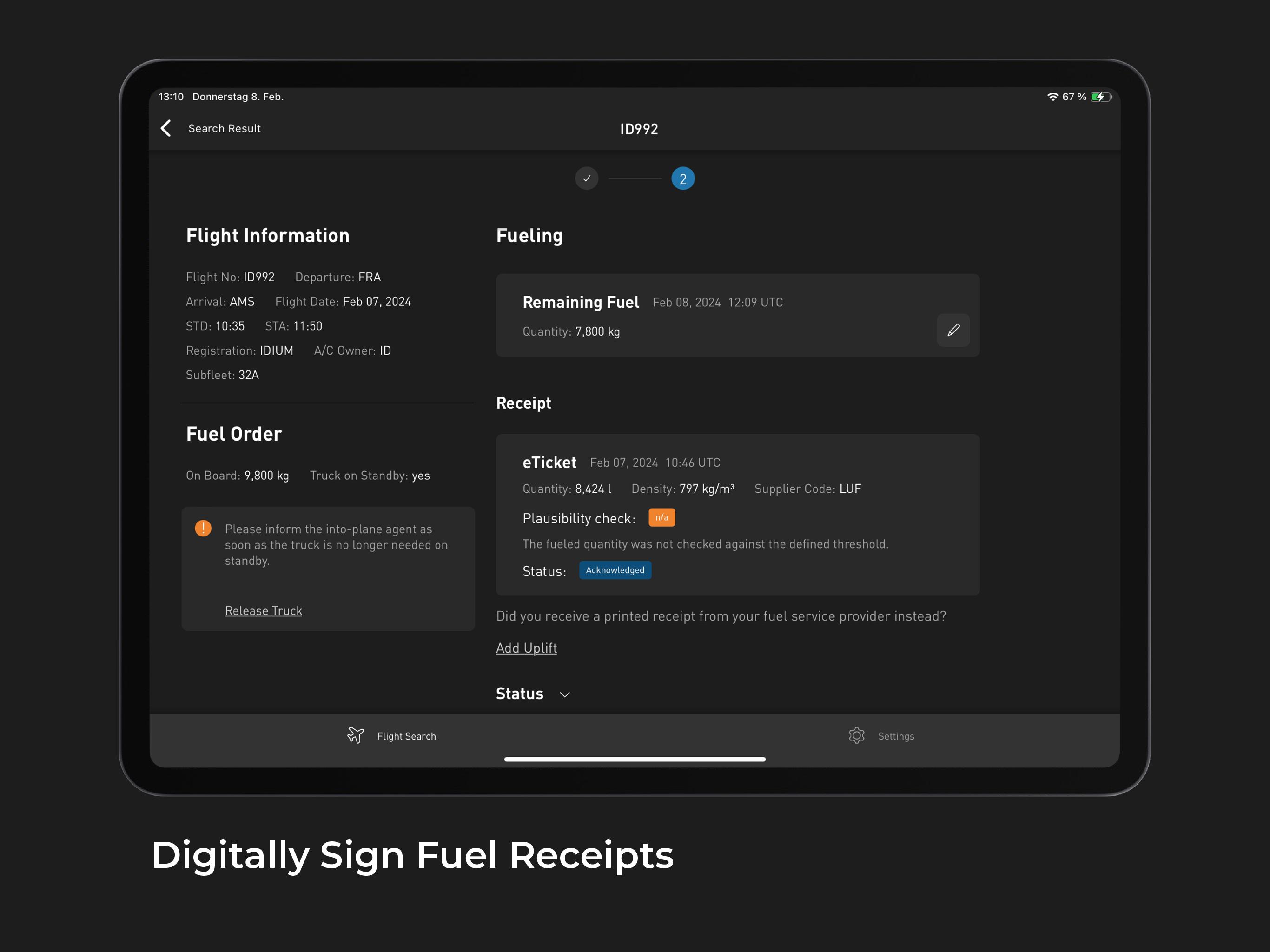Tap the orange warning exclamation icon
The height and width of the screenshot is (952, 1270).
click(203, 528)
